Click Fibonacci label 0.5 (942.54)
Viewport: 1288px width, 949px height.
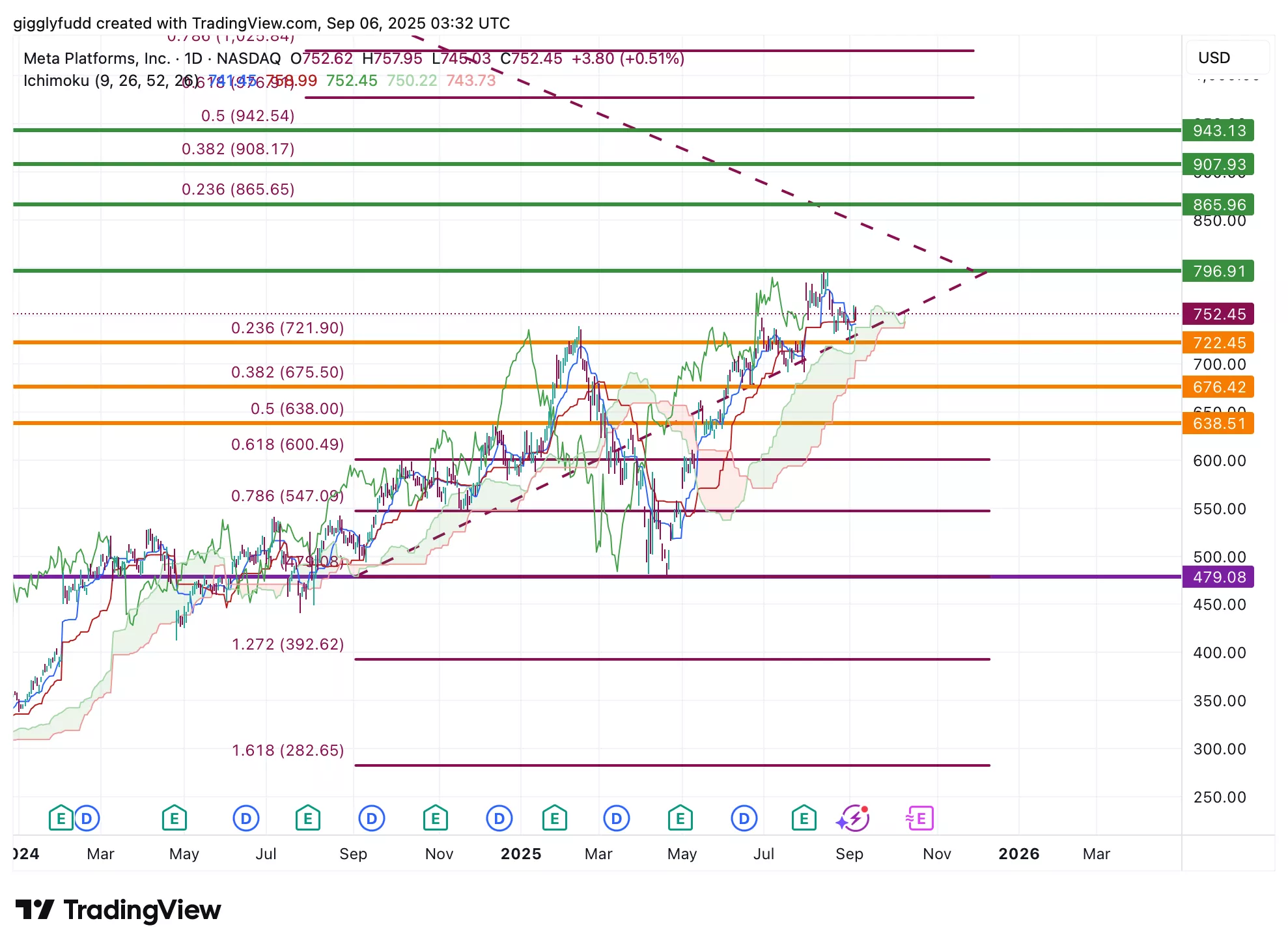pos(247,116)
